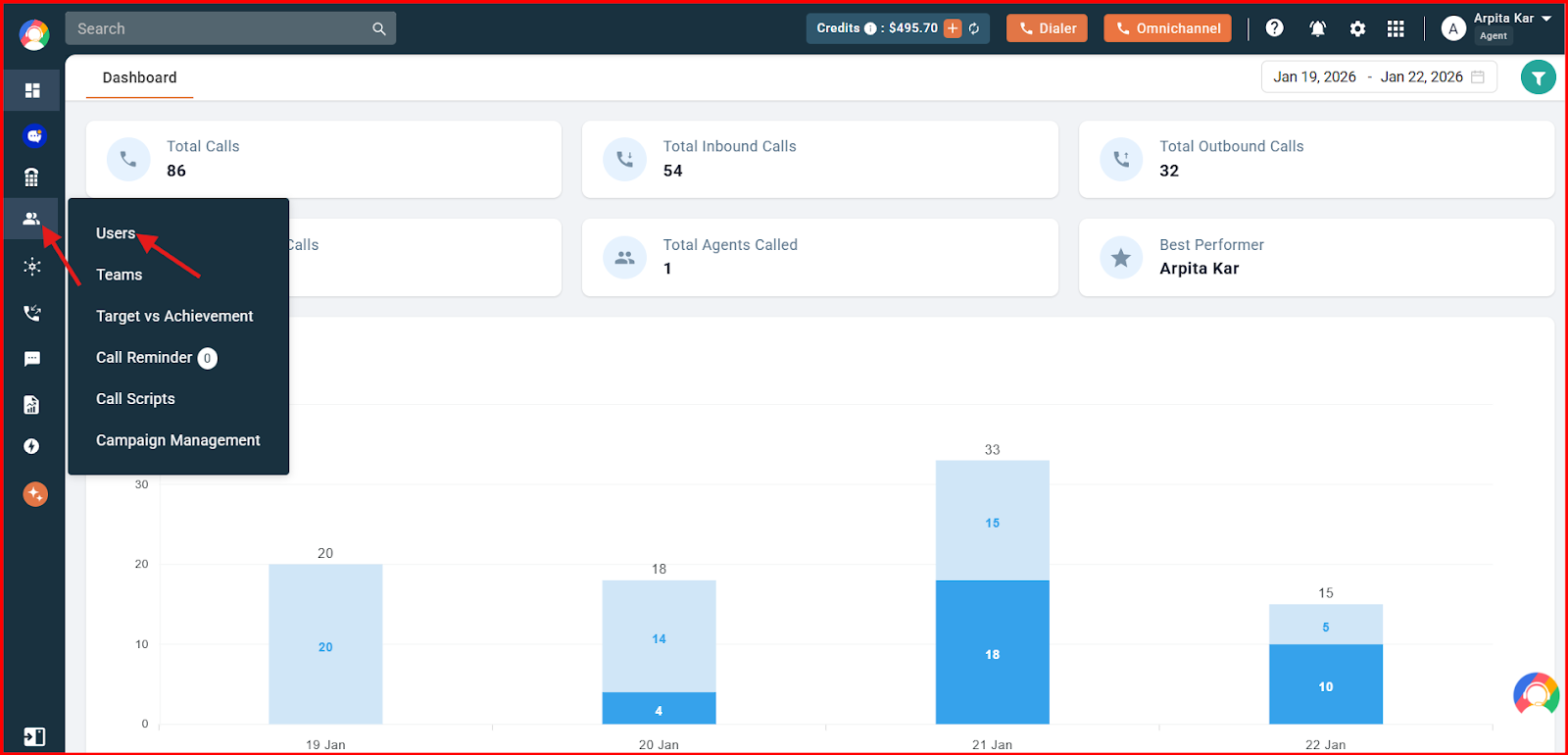Screen dimensions: 1568x755
Task: Click the Total Inbound Calls phone icon
Action: (624, 159)
